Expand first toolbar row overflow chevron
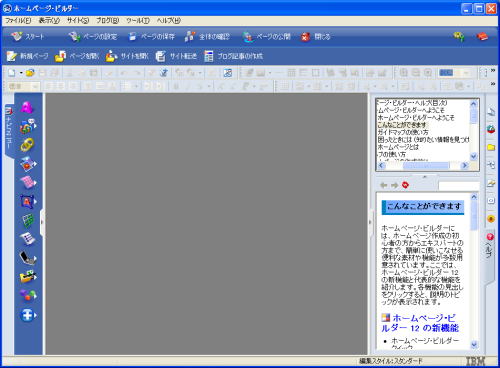 point(493,71)
